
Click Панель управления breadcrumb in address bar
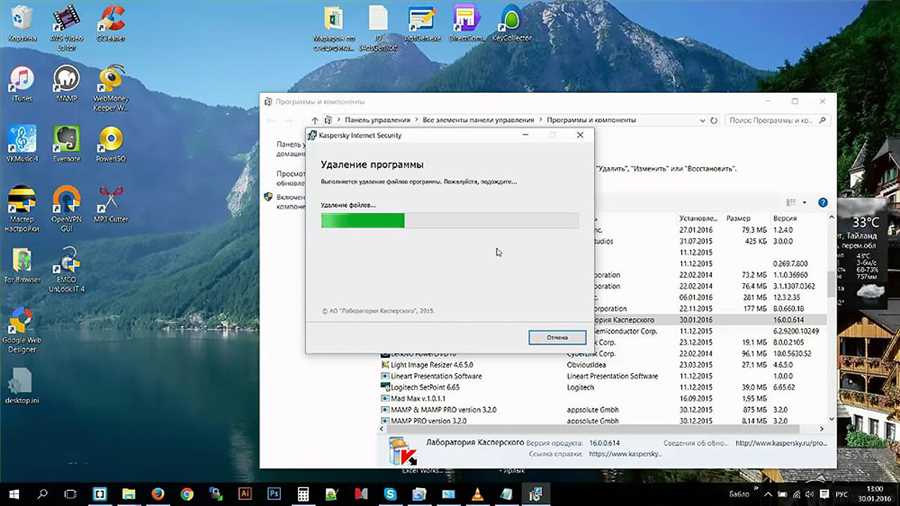pyautogui.click(x=377, y=120)
